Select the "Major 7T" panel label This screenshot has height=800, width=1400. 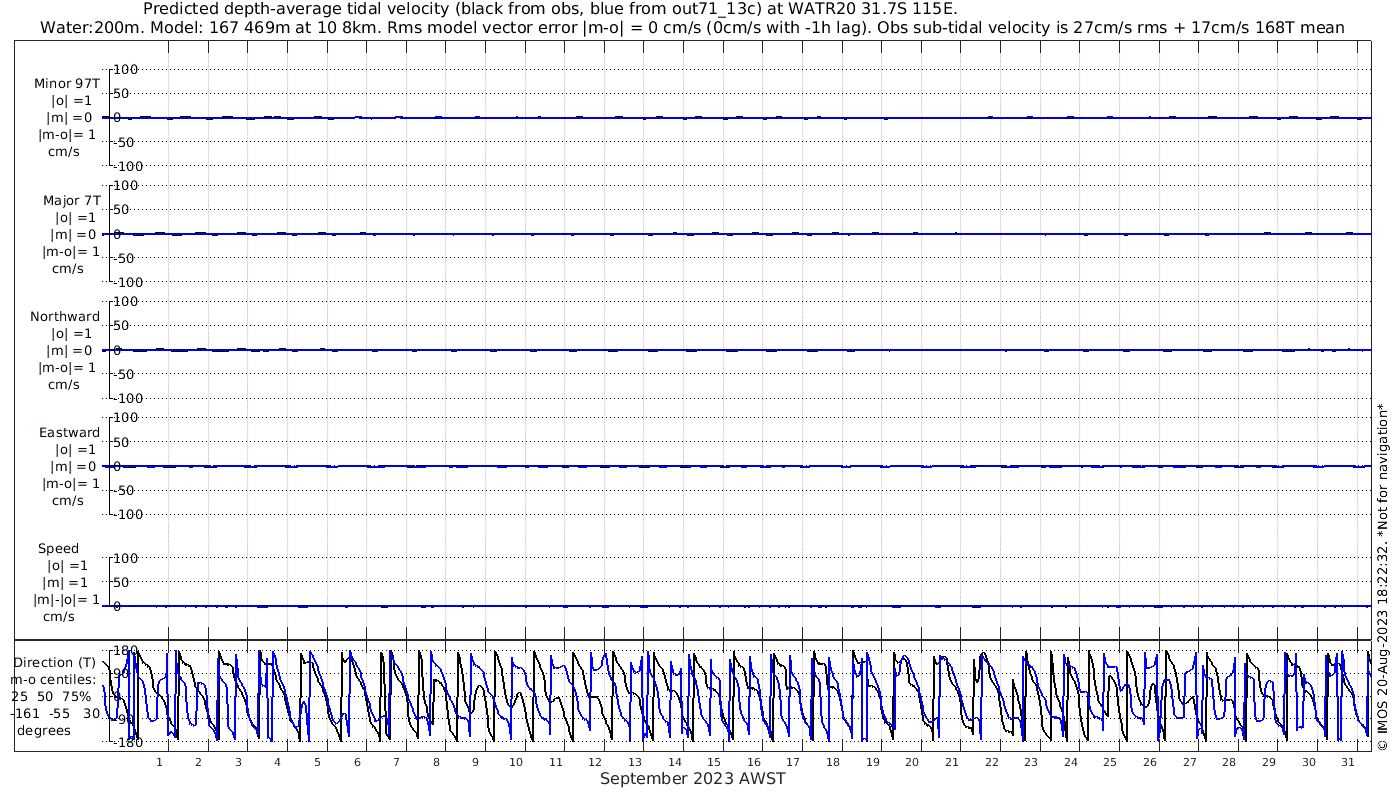(72, 200)
